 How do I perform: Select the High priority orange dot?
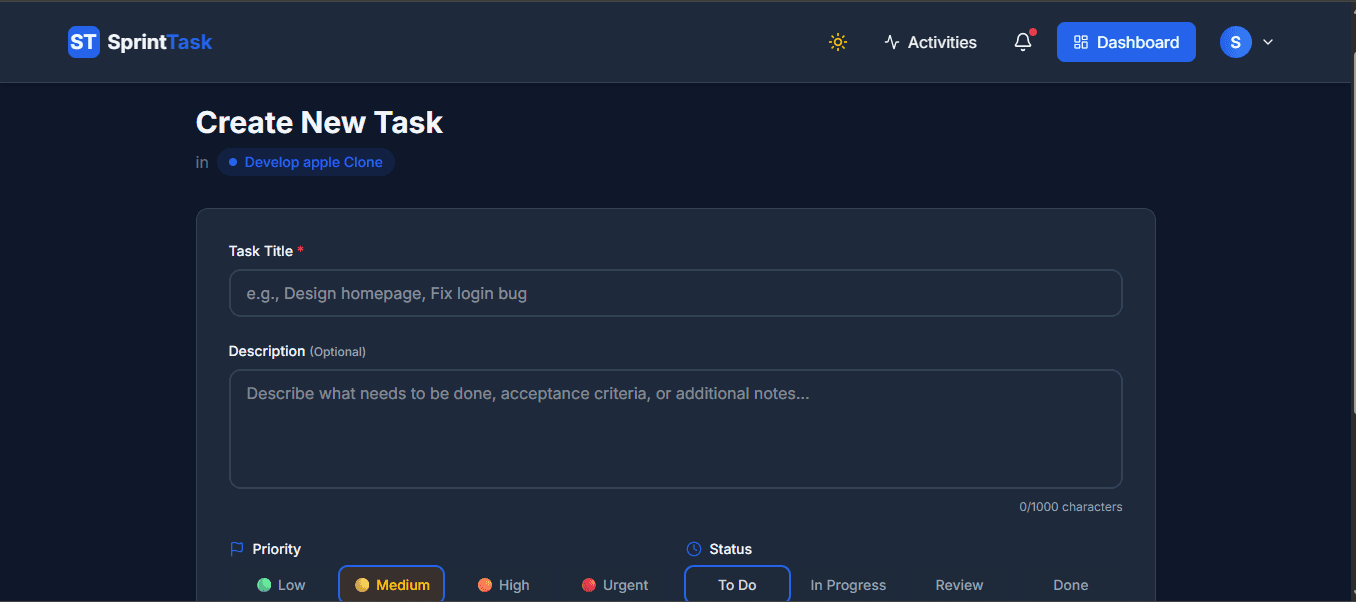click(485, 585)
